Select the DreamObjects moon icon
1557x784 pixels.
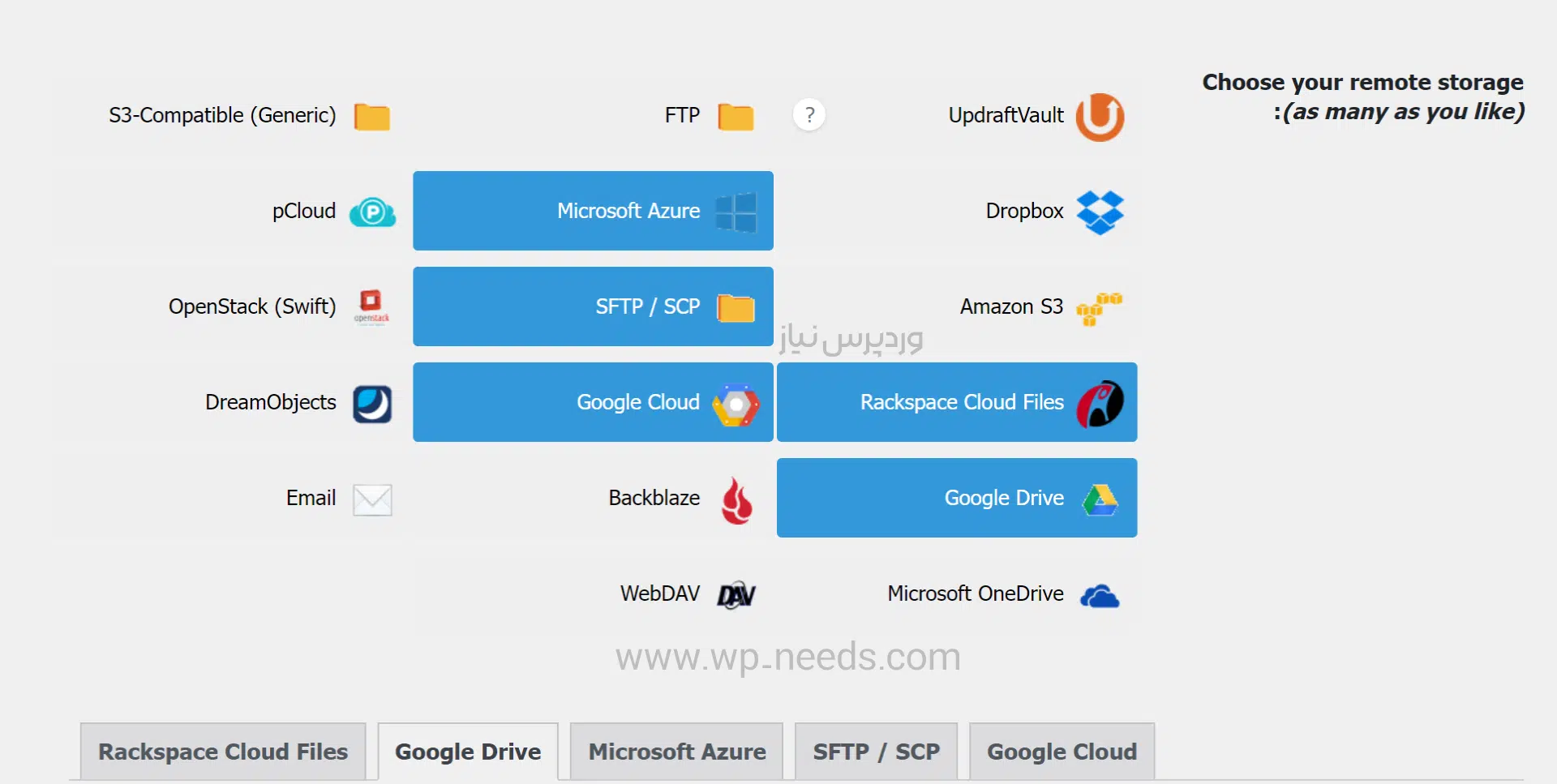click(x=372, y=404)
